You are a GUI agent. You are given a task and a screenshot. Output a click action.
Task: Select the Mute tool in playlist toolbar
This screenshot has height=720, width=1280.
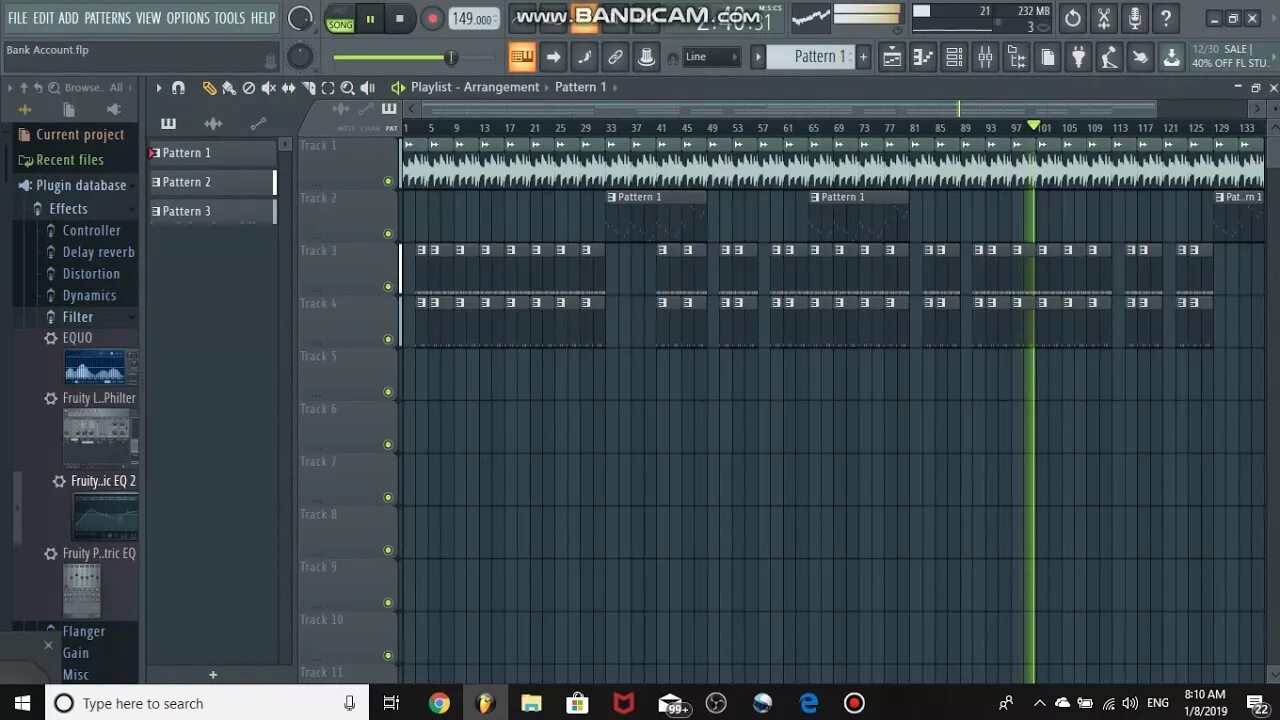(269, 88)
